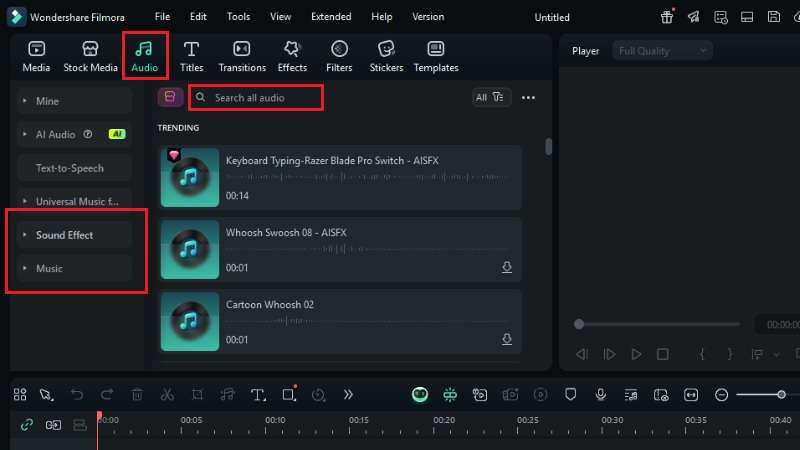Click the microphone voiceover icon
800x450 pixels.
[x=601, y=394]
